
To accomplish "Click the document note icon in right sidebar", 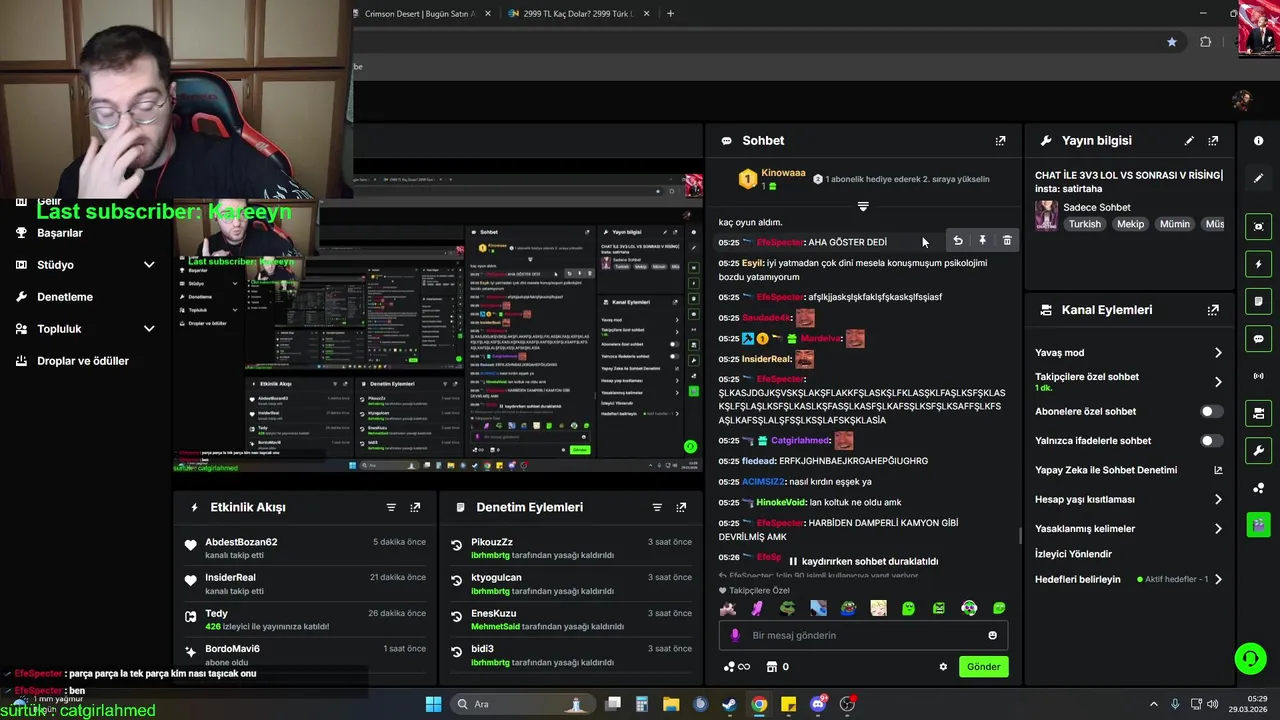I will click(x=1258, y=301).
